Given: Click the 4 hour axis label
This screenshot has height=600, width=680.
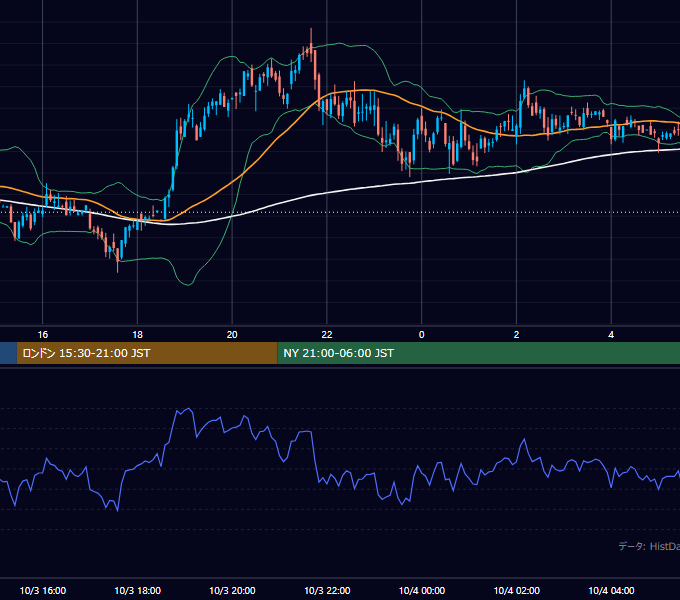Looking at the screenshot, I should (611, 335).
